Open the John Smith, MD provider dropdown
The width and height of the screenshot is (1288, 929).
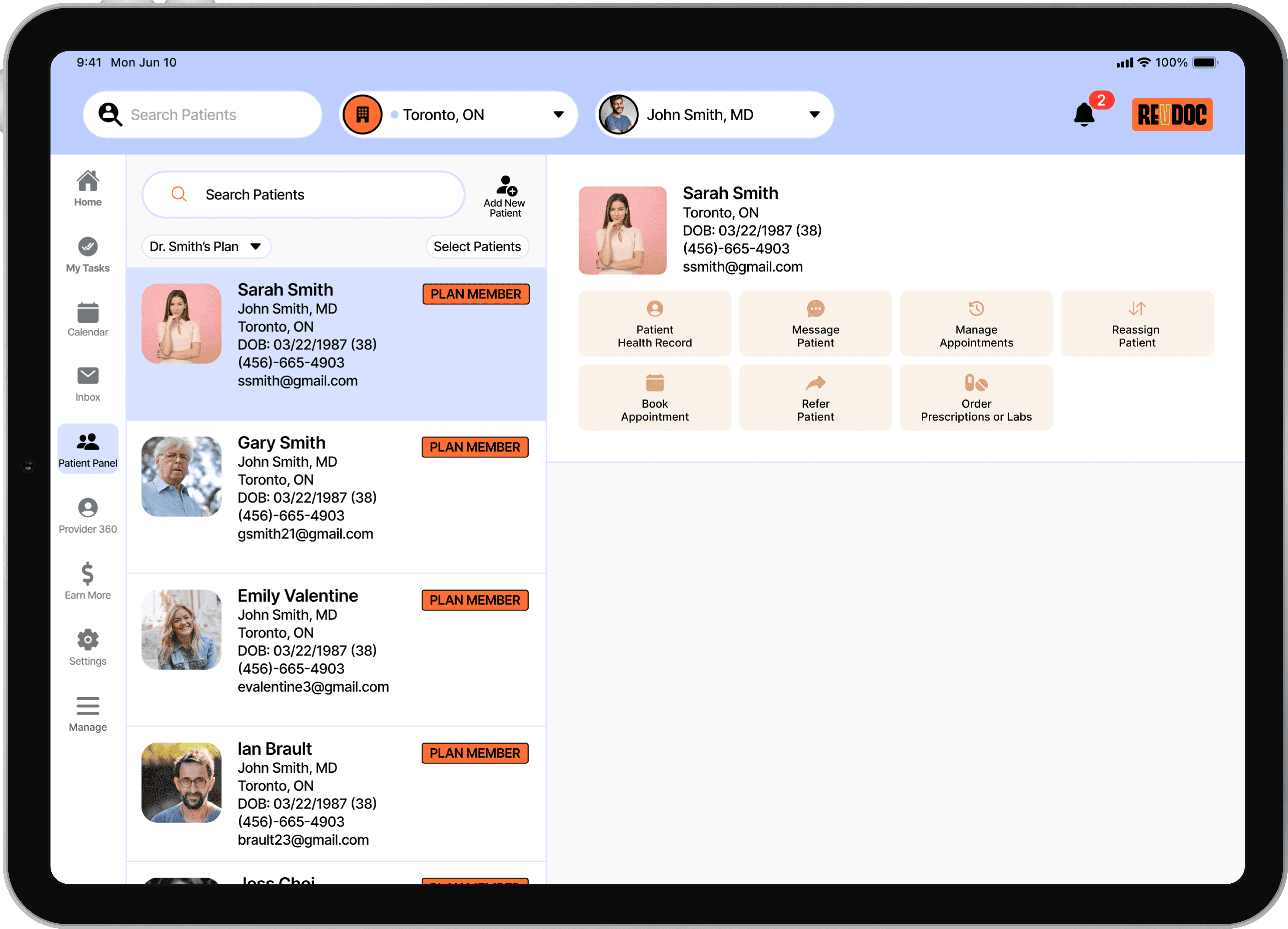coord(814,115)
